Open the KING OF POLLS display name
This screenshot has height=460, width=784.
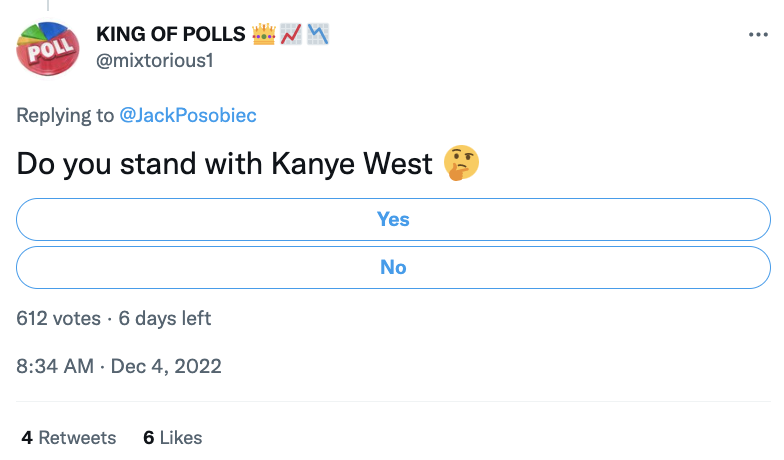[170, 34]
